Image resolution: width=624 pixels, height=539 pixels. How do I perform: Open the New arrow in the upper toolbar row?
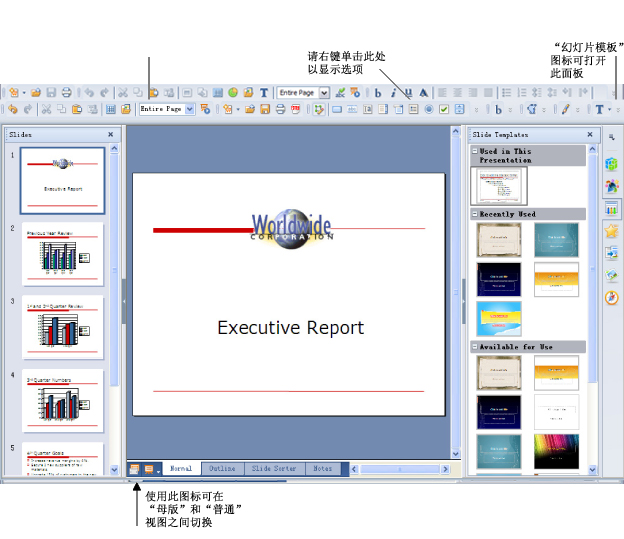[24, 93]
